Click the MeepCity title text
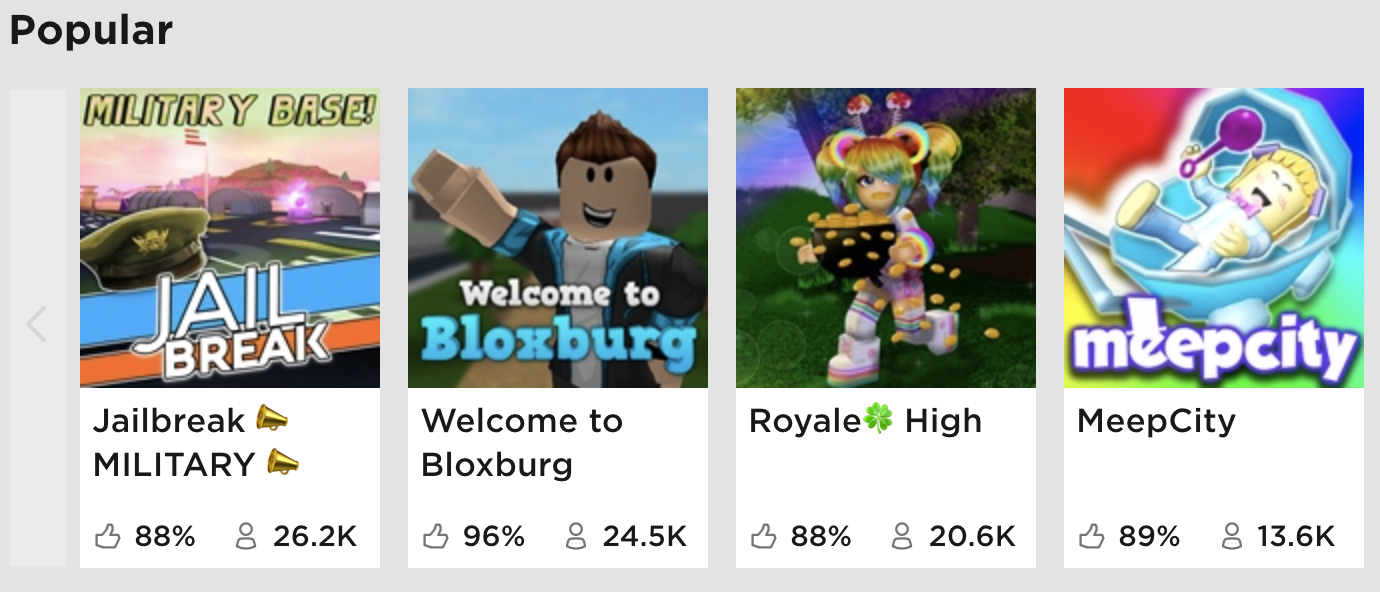Image resolution: width=1380 pixels, height=592 pixels. pyautogui.click(x=1156, y=421)
